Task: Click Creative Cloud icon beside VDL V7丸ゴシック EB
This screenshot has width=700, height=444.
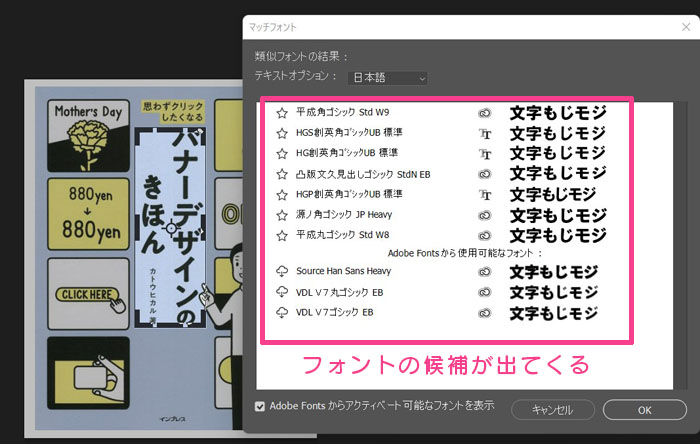Action: (x=485, y=292)
